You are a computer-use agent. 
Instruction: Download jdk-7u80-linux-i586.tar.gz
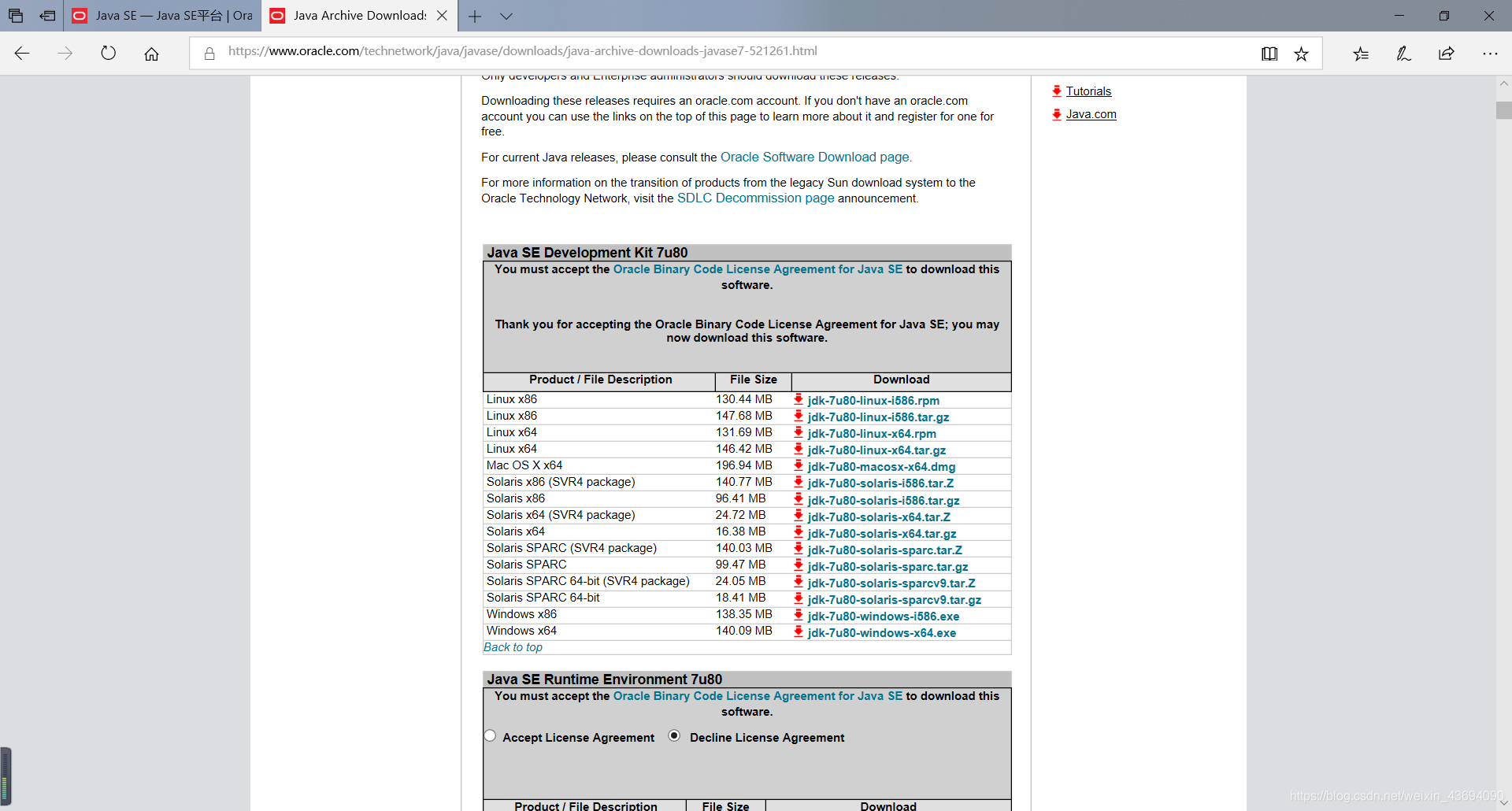878,417
